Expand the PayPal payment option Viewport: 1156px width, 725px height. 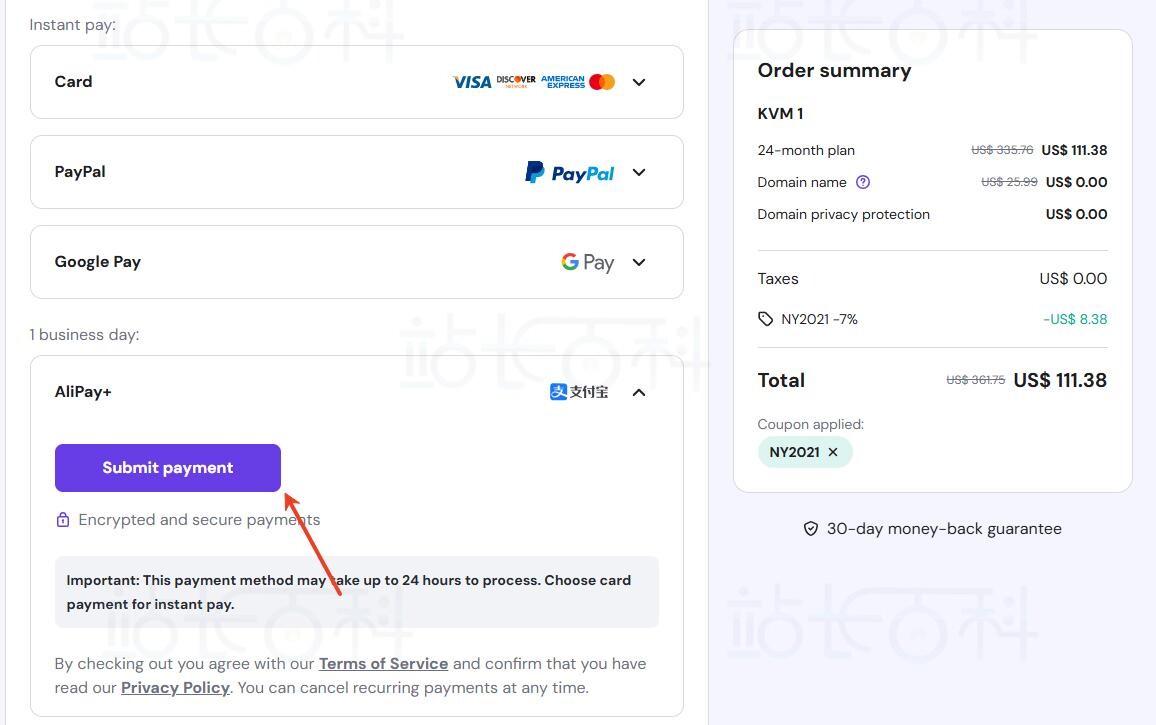click(x=640, y=172)
